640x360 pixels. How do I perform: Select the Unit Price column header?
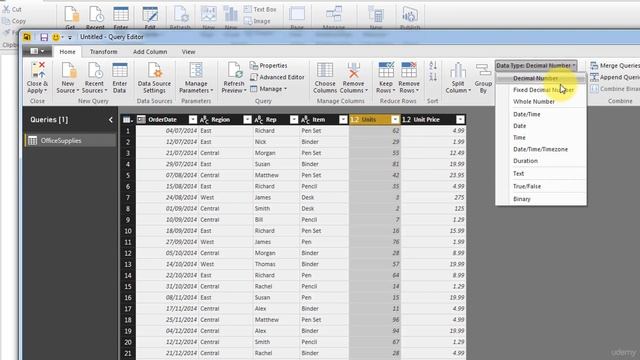tap(433, 119)
